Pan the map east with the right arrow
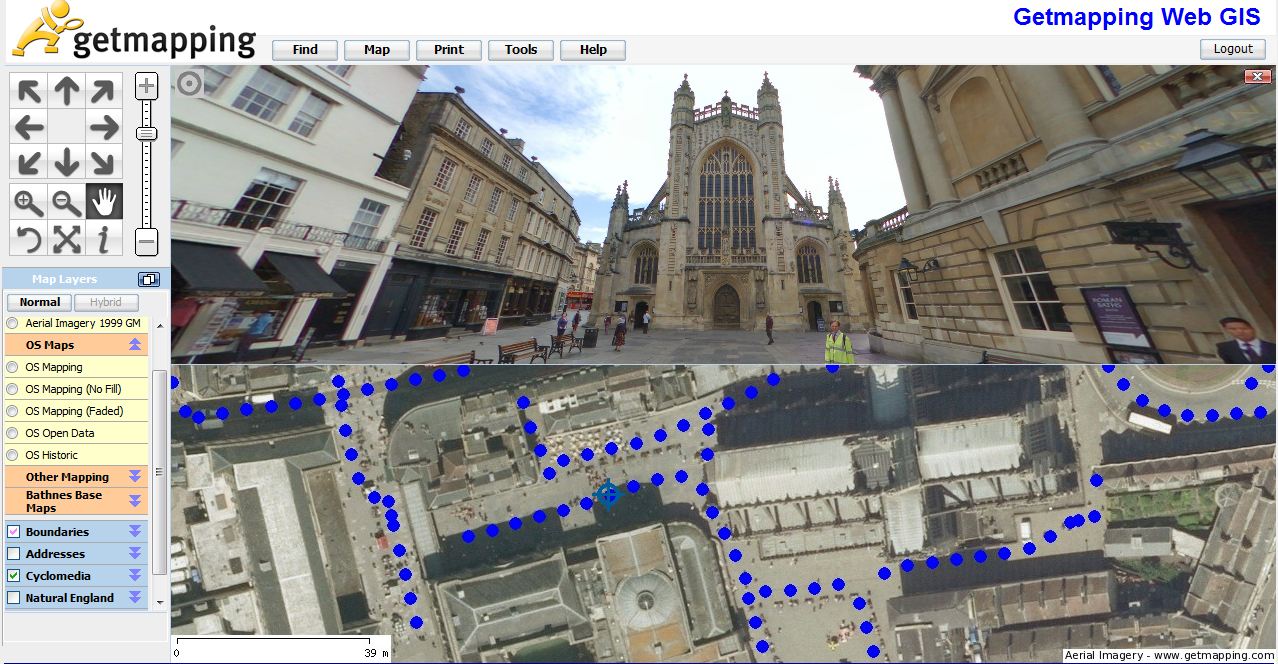The height and width of the screenshot is (664, 1278). 103,127
